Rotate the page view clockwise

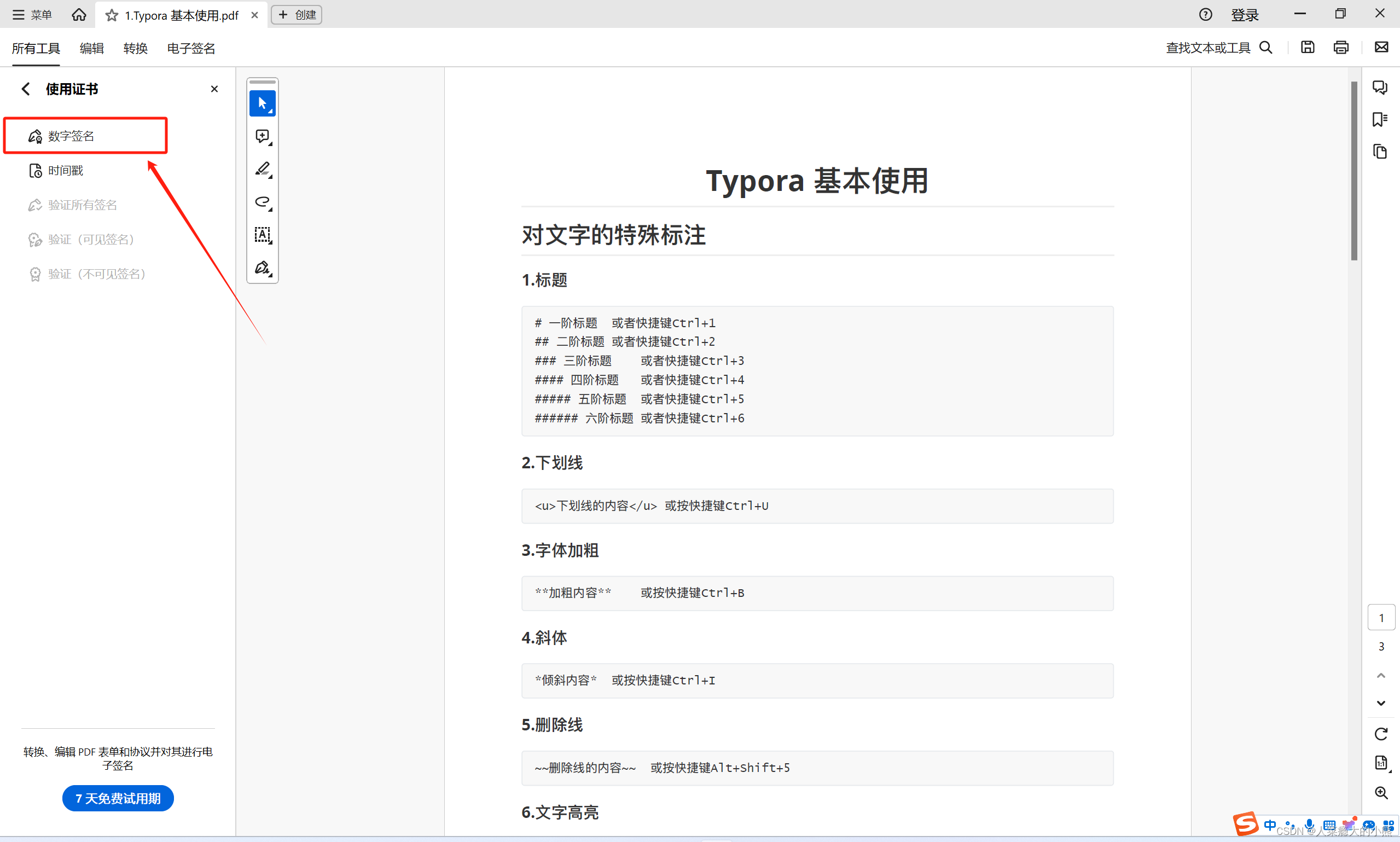[x=1381, y=734]
